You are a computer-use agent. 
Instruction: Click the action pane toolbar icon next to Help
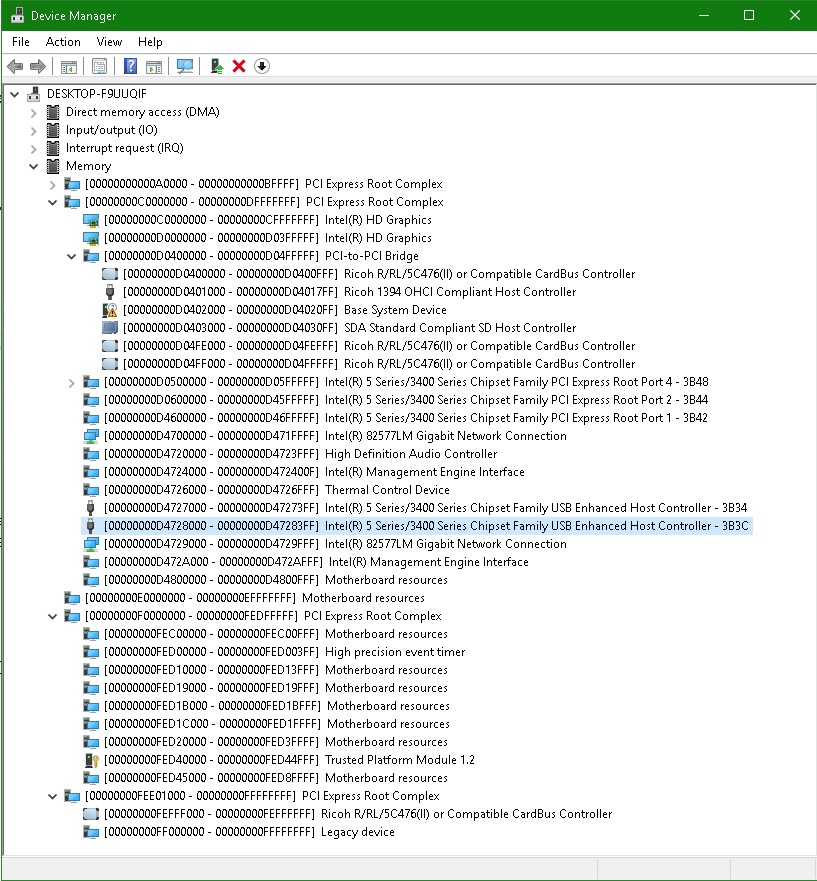tap(154, 66)
